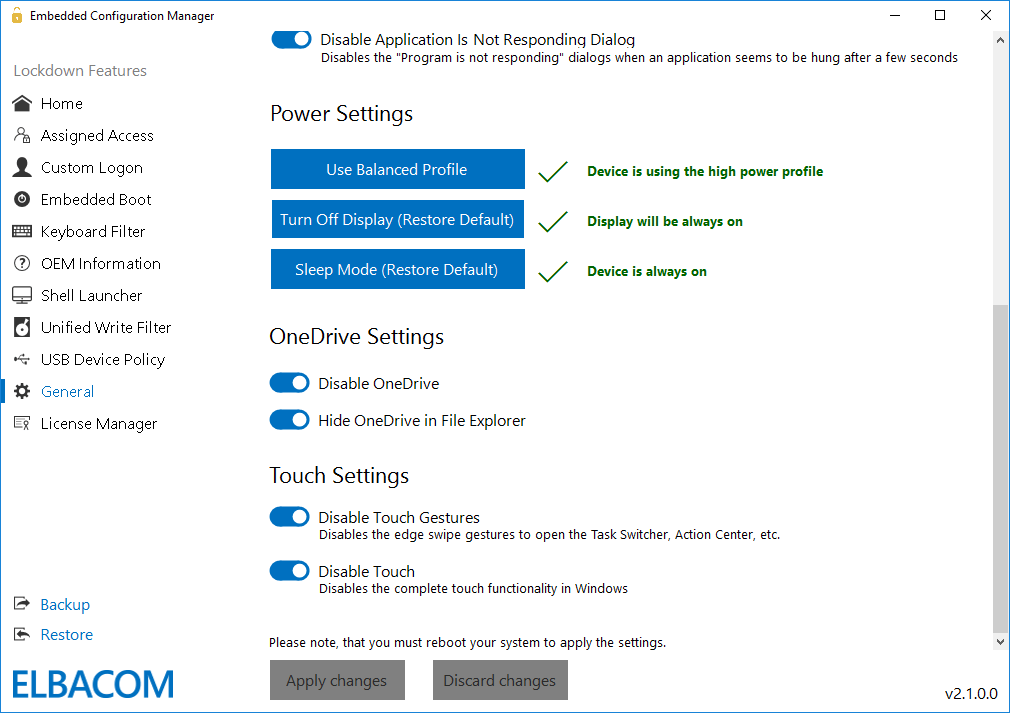Image resolution: width=1010 pixels, height=713 pixels.
Task: Disable the Application Is Not Responding Dialog toggle
Action: [x=289, y=39]
